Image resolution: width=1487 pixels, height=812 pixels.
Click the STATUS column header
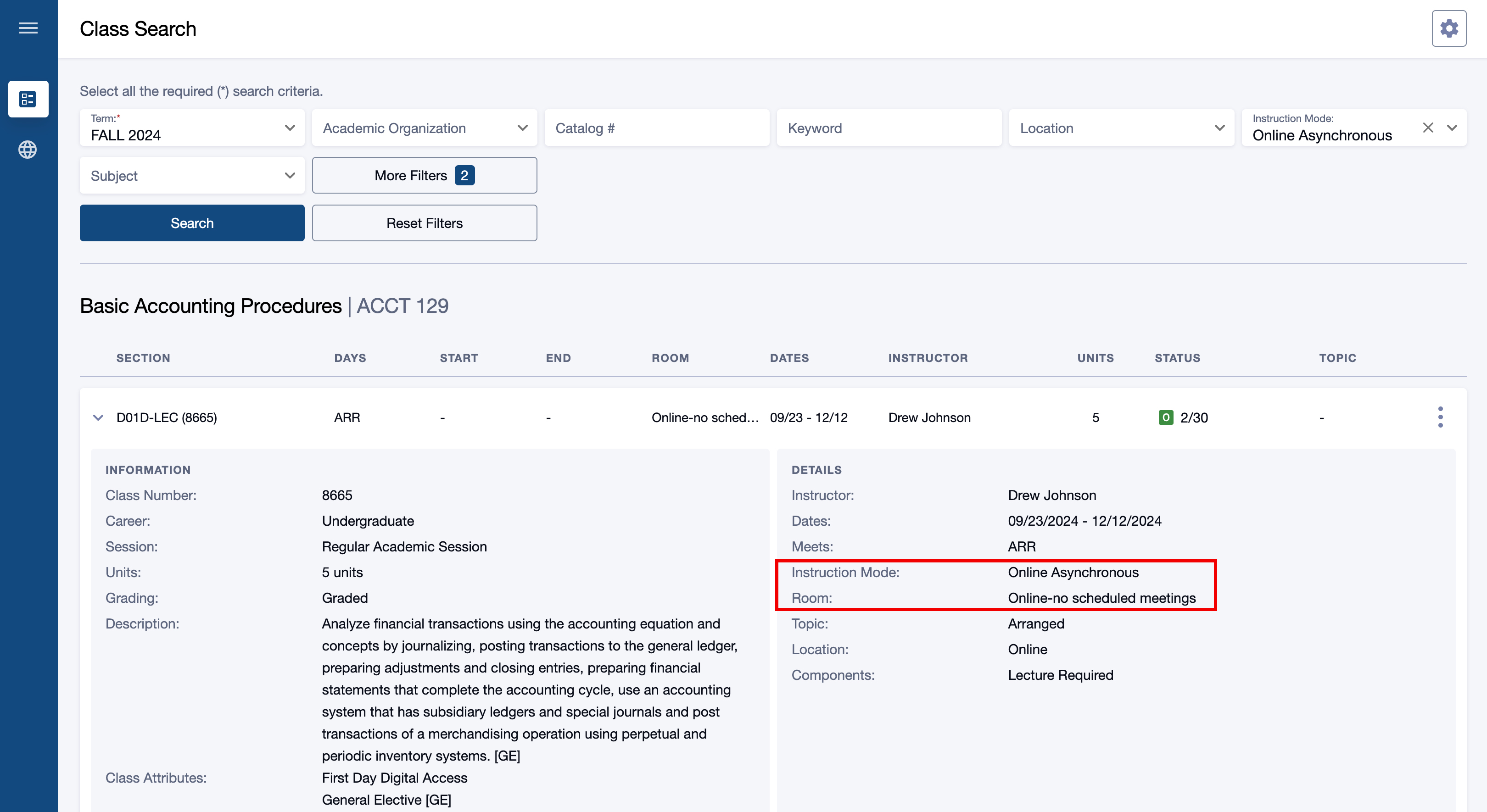1177,358
